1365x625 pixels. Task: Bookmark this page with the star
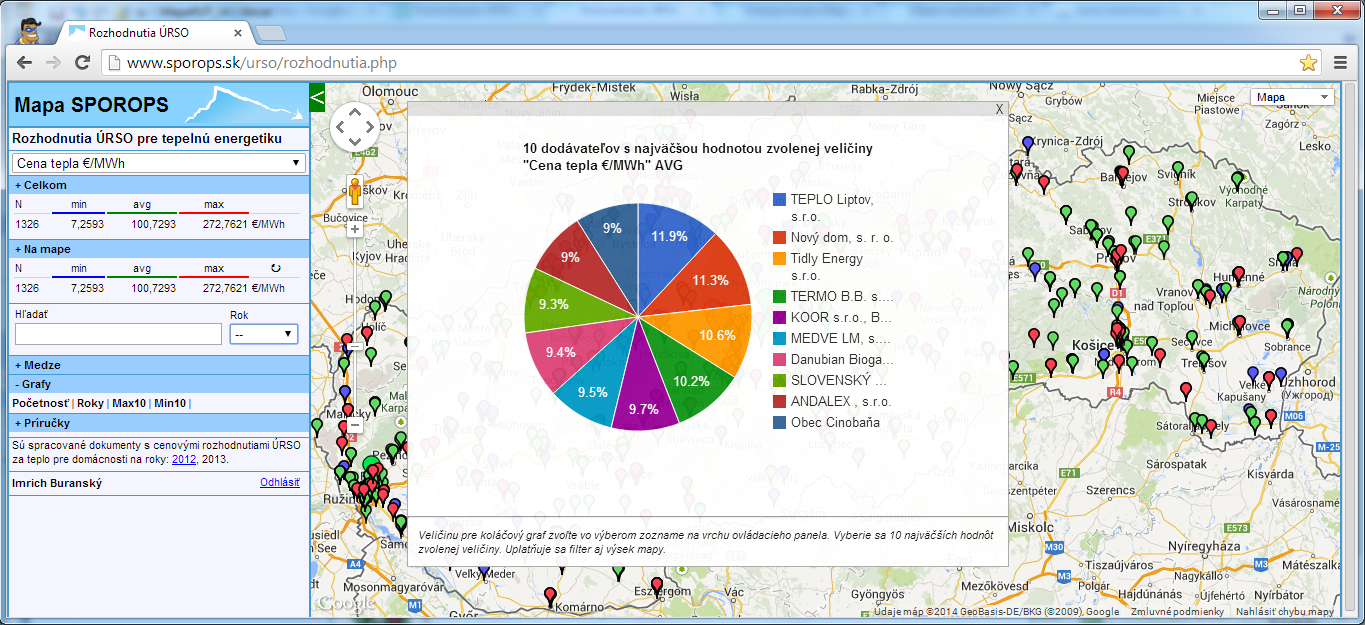pos(1308,63)
